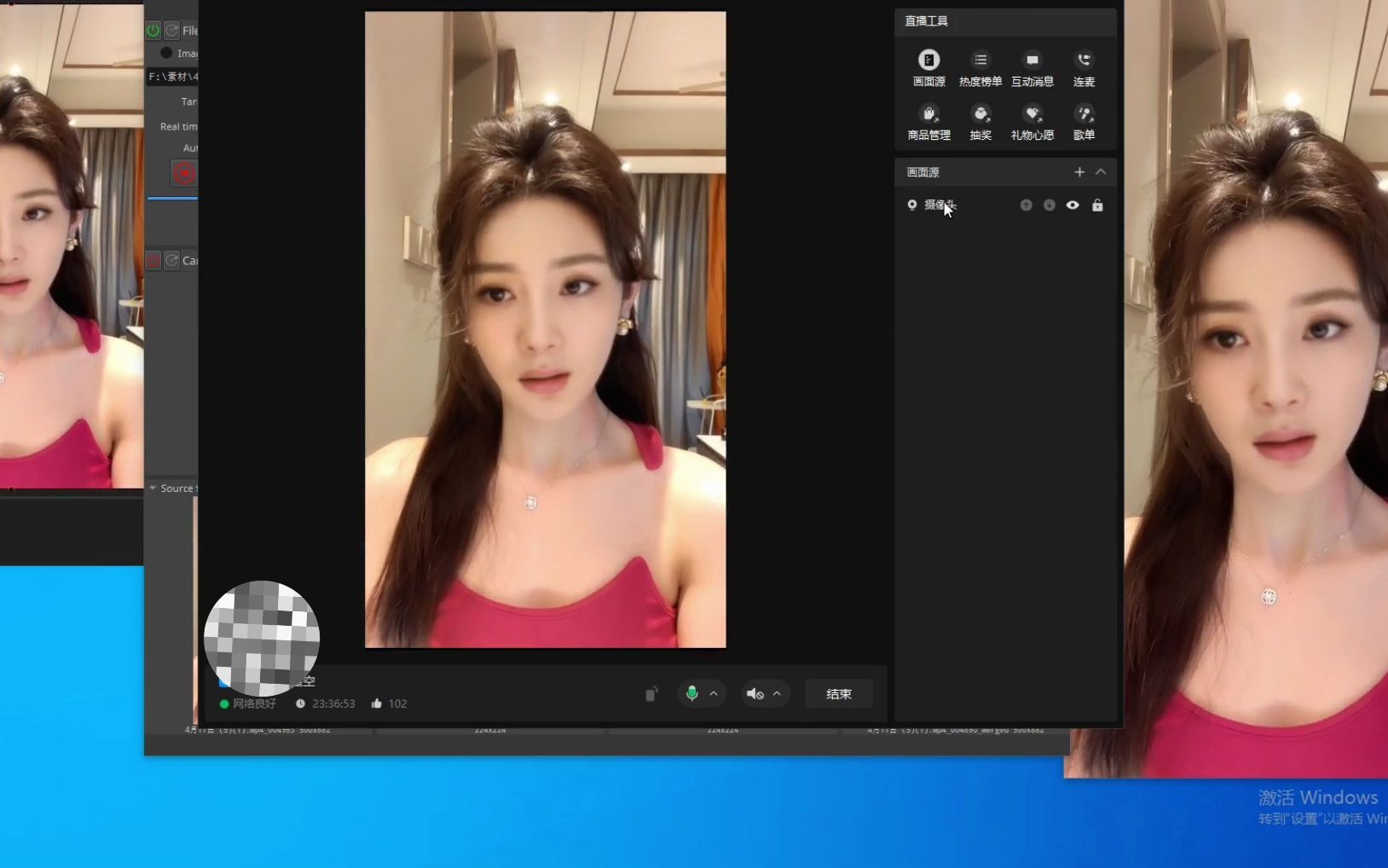Toggle red power button beside Camera row
Screen dimensions: 1388x868
153,261
